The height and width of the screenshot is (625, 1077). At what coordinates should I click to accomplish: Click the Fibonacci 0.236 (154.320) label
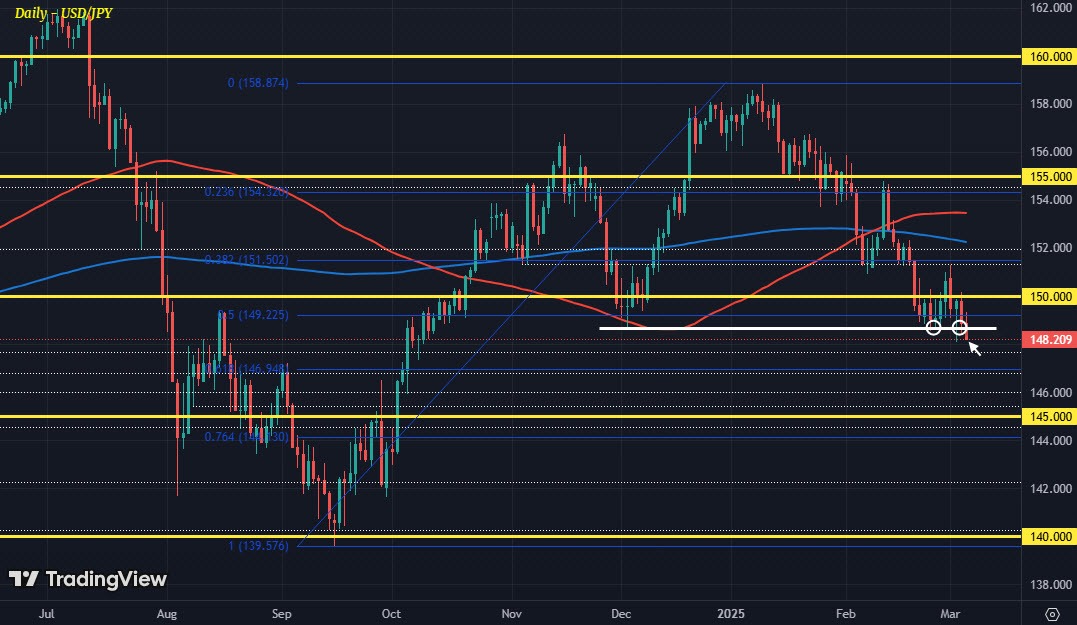pos(246,192)
